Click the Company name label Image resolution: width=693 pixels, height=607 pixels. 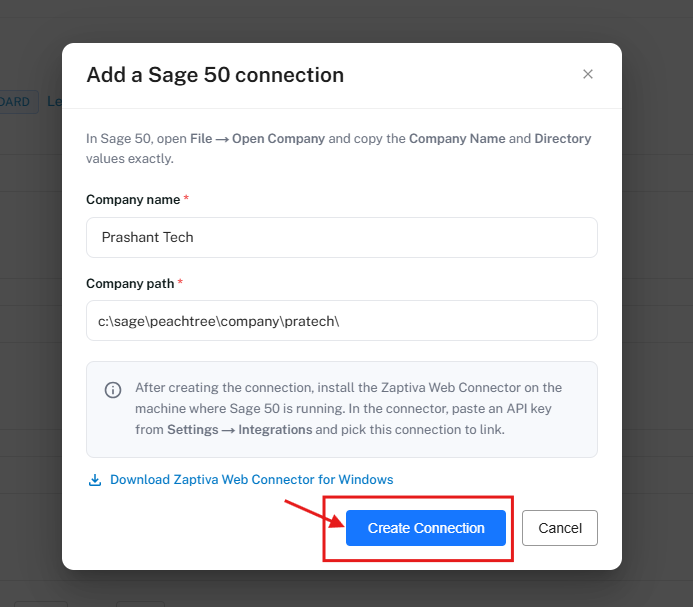click(133, 199)
